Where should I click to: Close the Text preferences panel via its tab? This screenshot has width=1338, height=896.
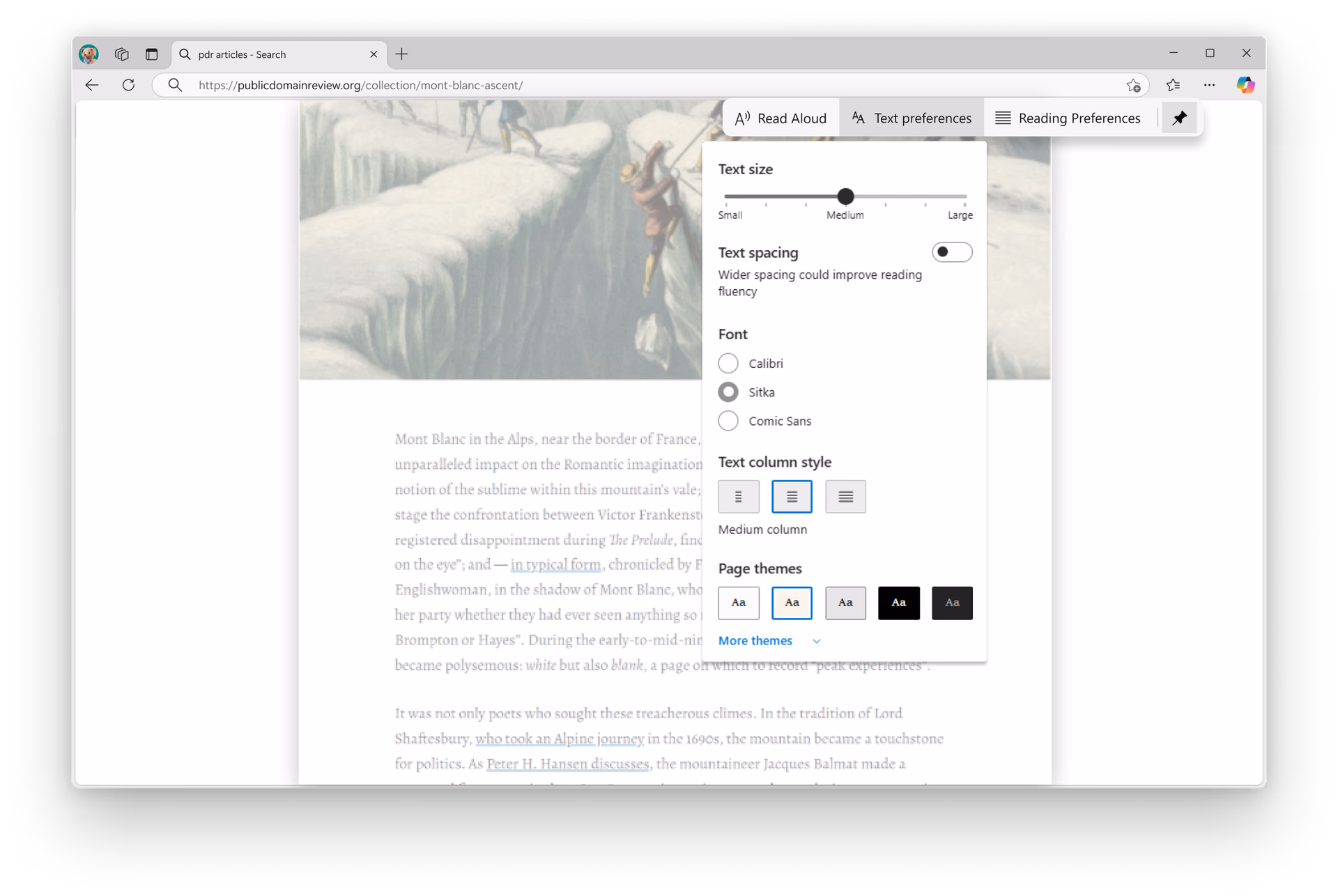point(912,118)
